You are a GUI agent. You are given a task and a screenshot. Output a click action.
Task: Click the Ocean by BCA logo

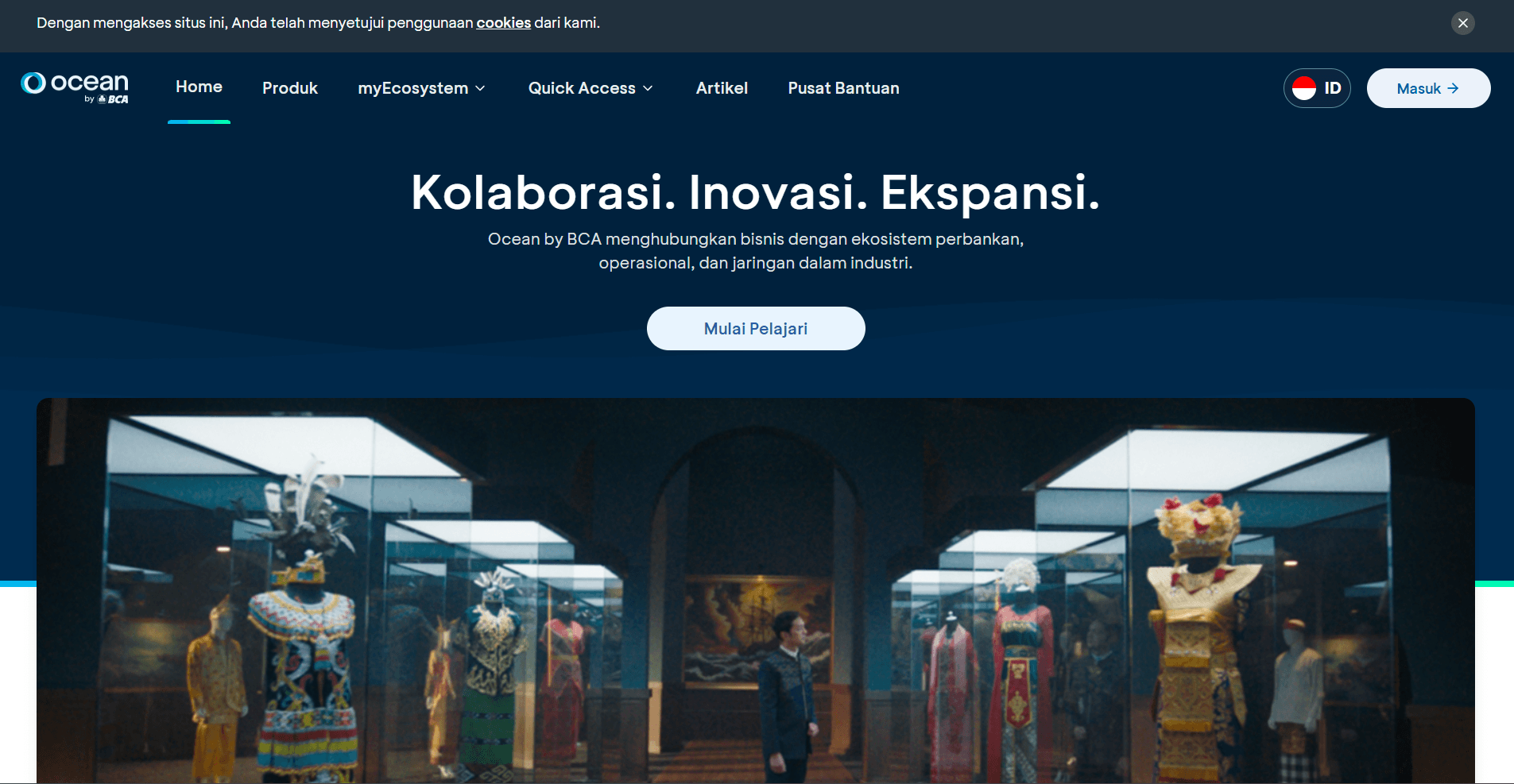tap(75, 88)
